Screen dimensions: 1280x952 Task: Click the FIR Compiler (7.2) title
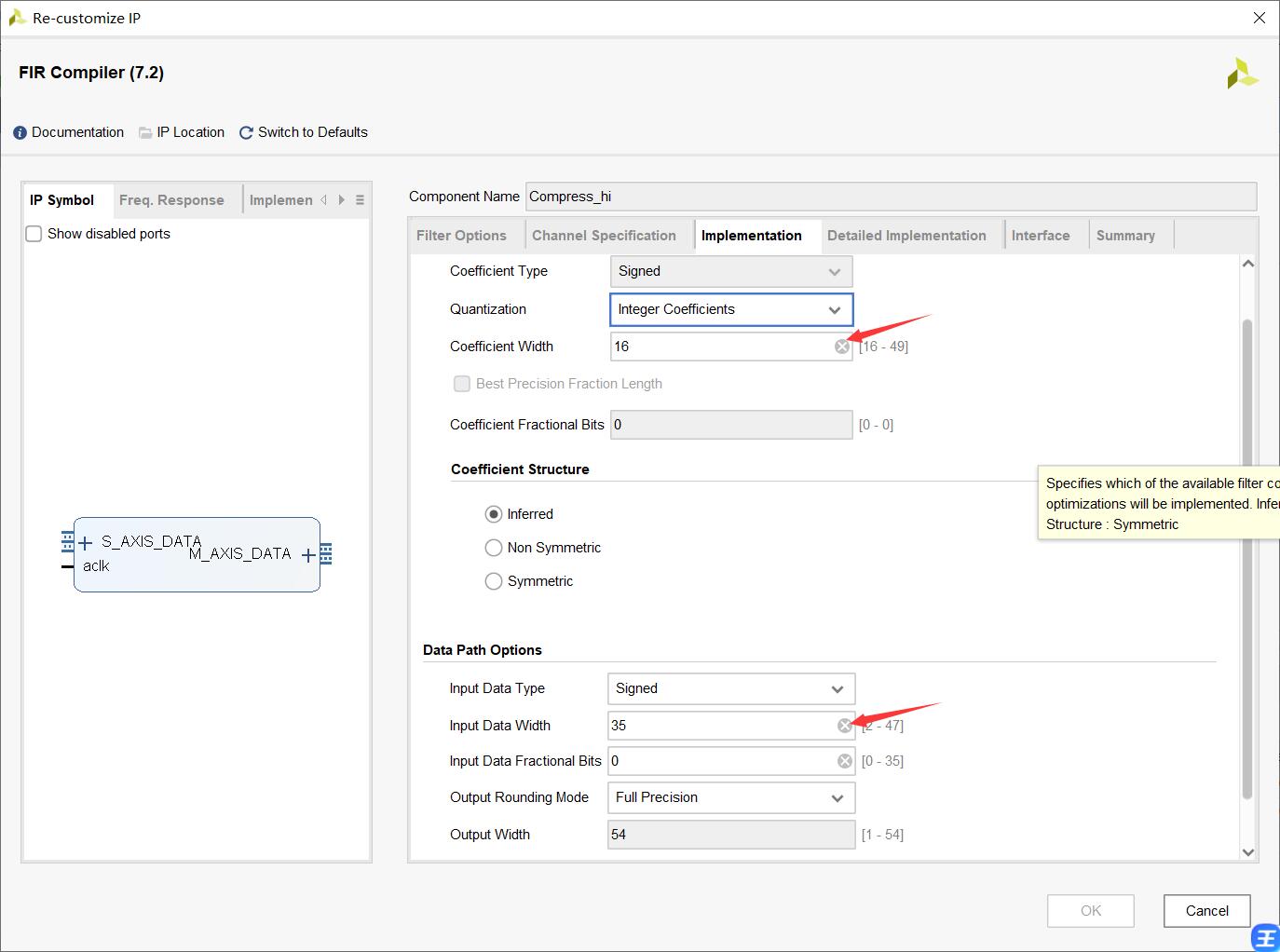(x=91, y=73)
